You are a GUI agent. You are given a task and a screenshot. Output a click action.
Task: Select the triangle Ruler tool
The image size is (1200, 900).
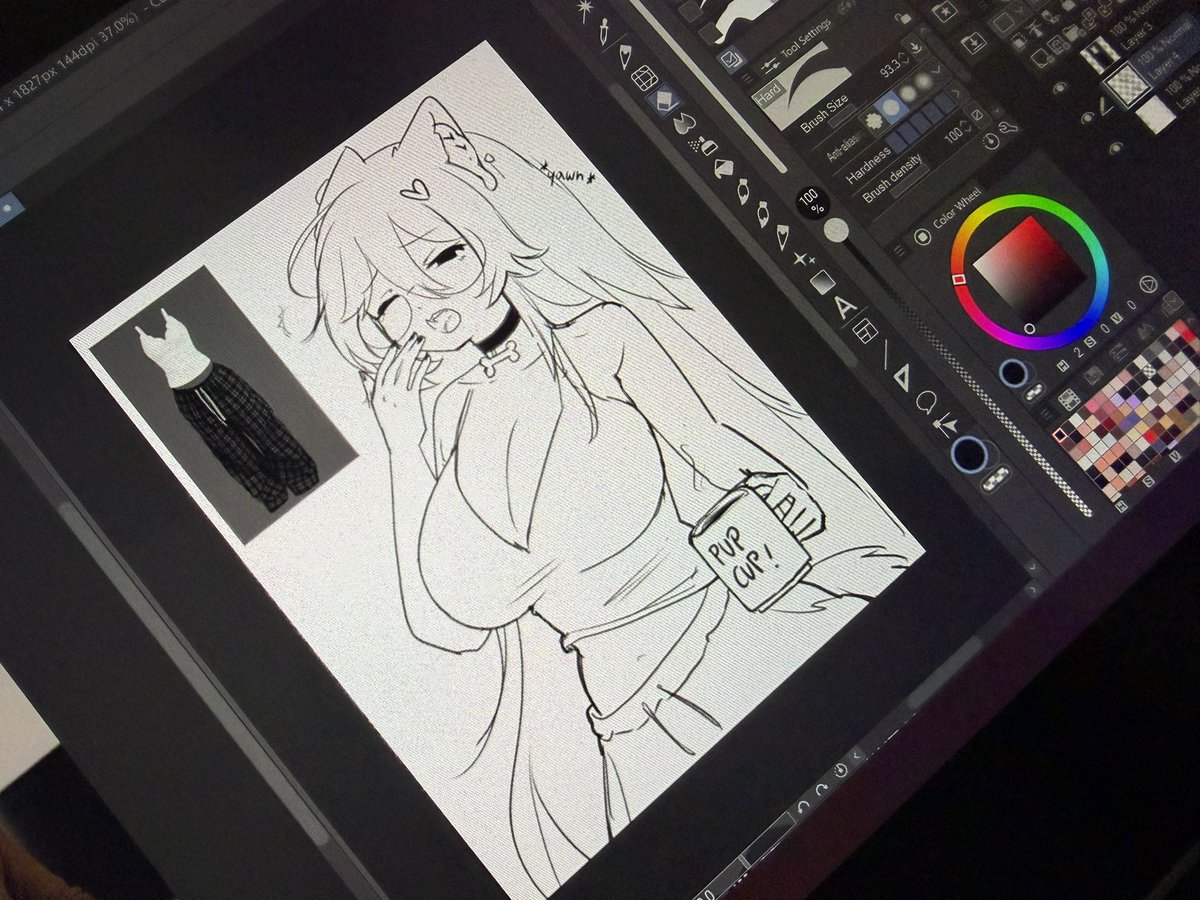[903, 378]
